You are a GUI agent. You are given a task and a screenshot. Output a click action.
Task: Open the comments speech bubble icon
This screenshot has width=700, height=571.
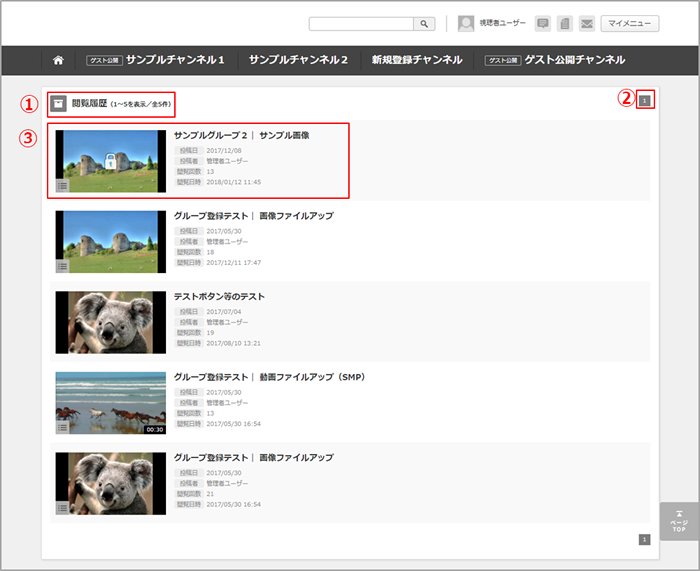coord(543,24)
